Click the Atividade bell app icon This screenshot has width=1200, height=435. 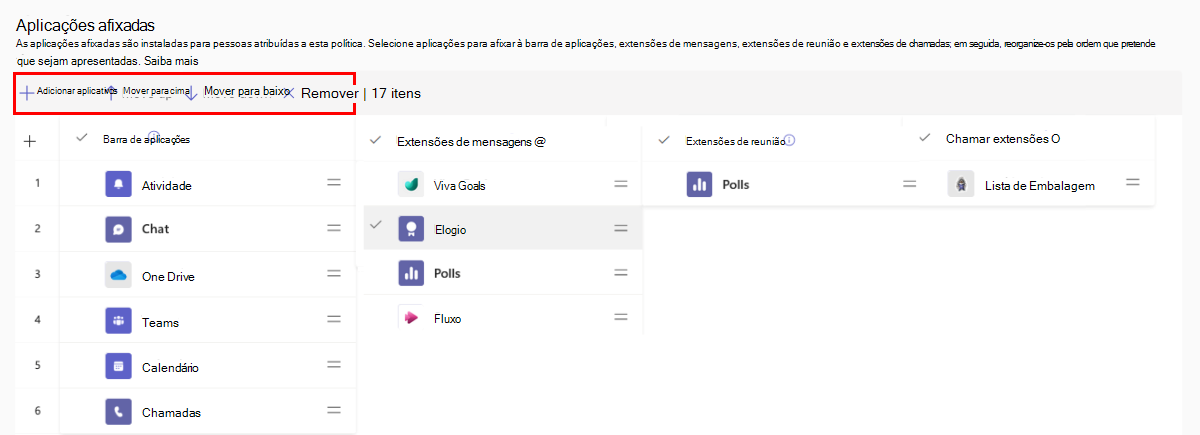point(118,185)
